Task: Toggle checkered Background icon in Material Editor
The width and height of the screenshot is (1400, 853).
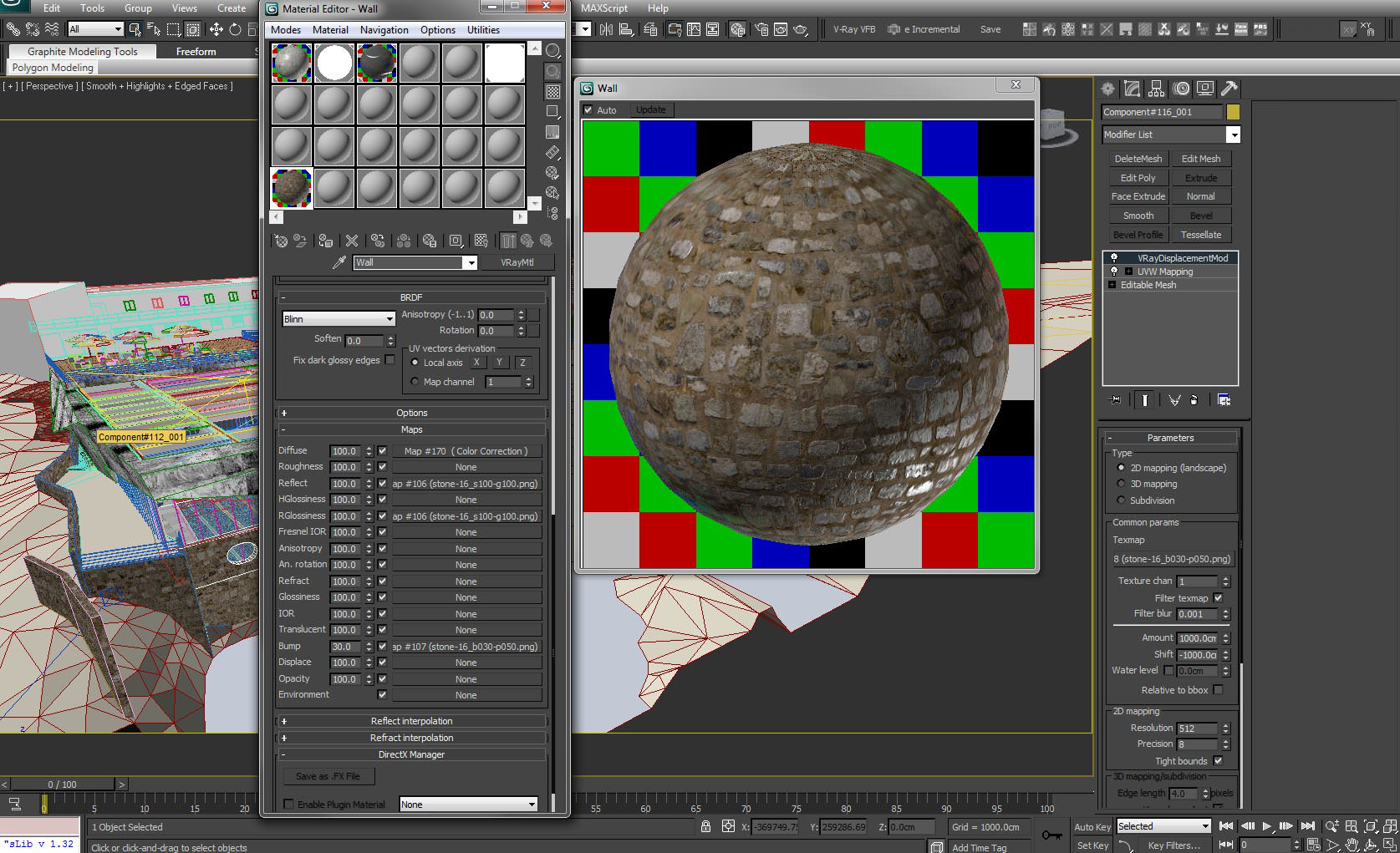Action: click(552, 91)
